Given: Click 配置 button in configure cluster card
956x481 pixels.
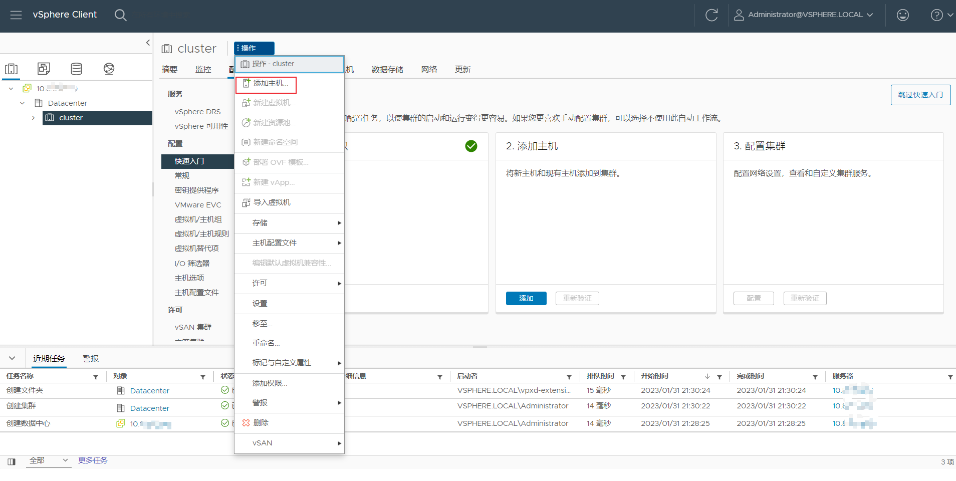Looking at the screenshot, I should pos(754,298).
